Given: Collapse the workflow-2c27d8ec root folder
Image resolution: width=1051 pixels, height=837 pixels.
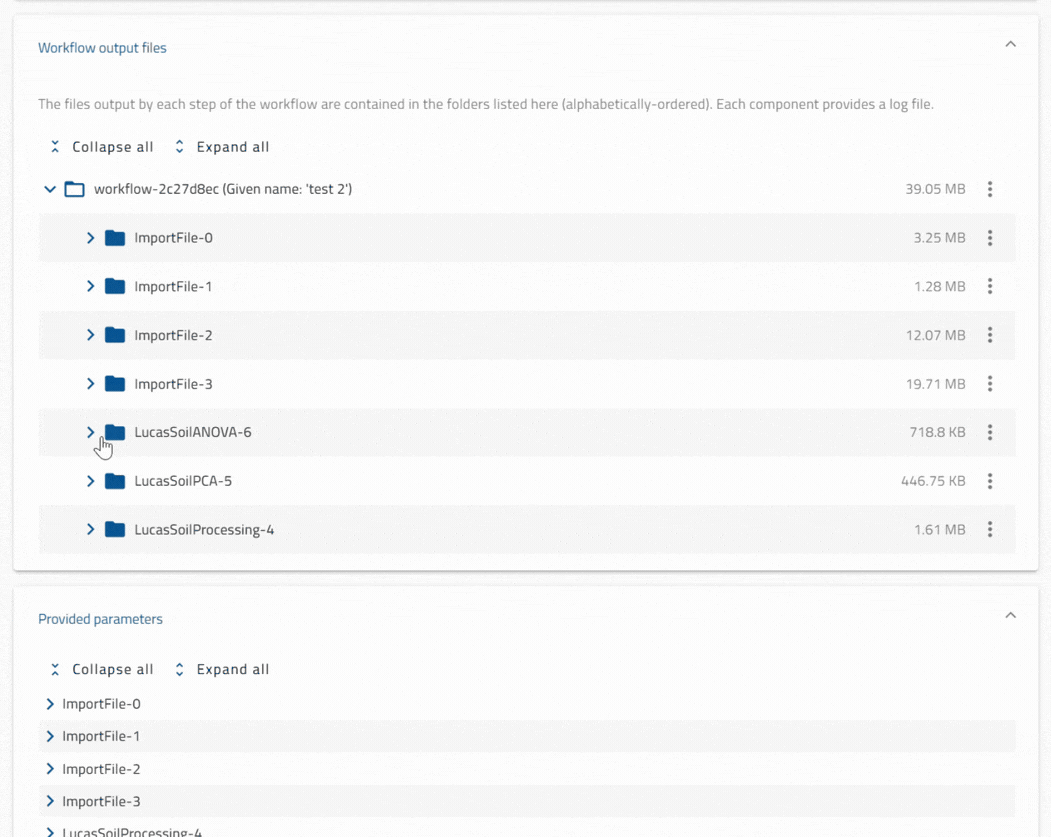Looking at the screenshot, I should click(x=50, y=189).
